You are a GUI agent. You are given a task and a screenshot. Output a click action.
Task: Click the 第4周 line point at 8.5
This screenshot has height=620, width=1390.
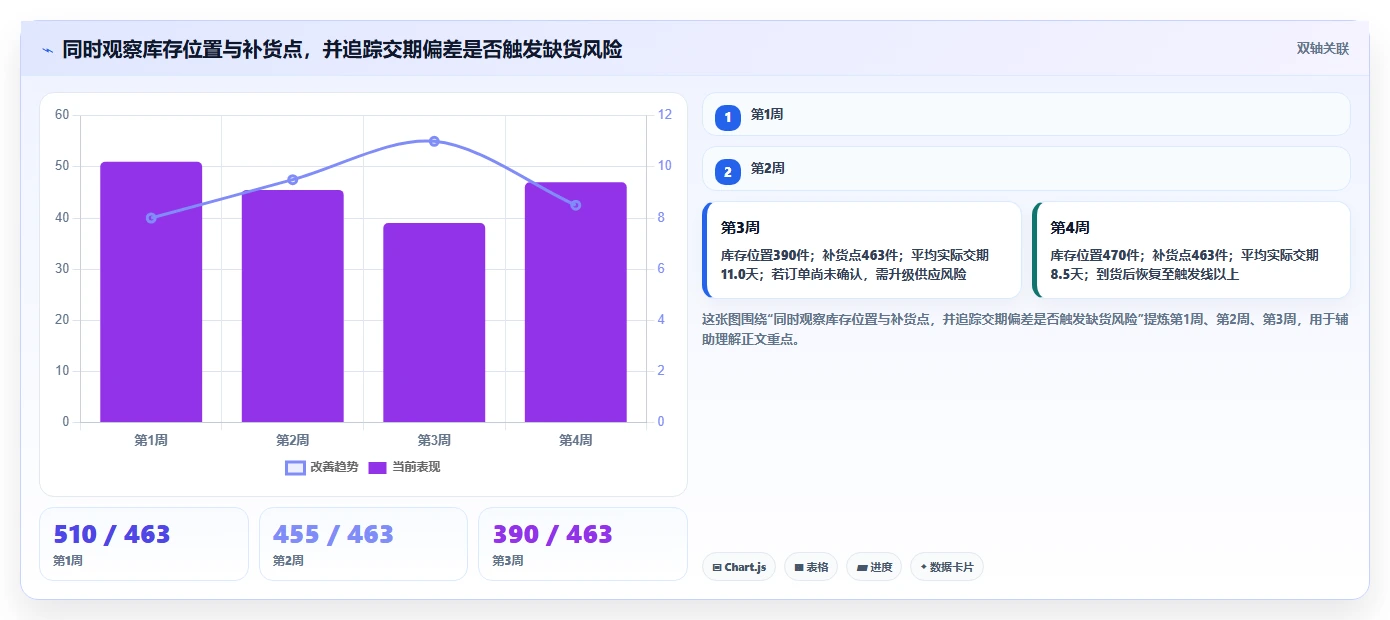tap(576, 205)
